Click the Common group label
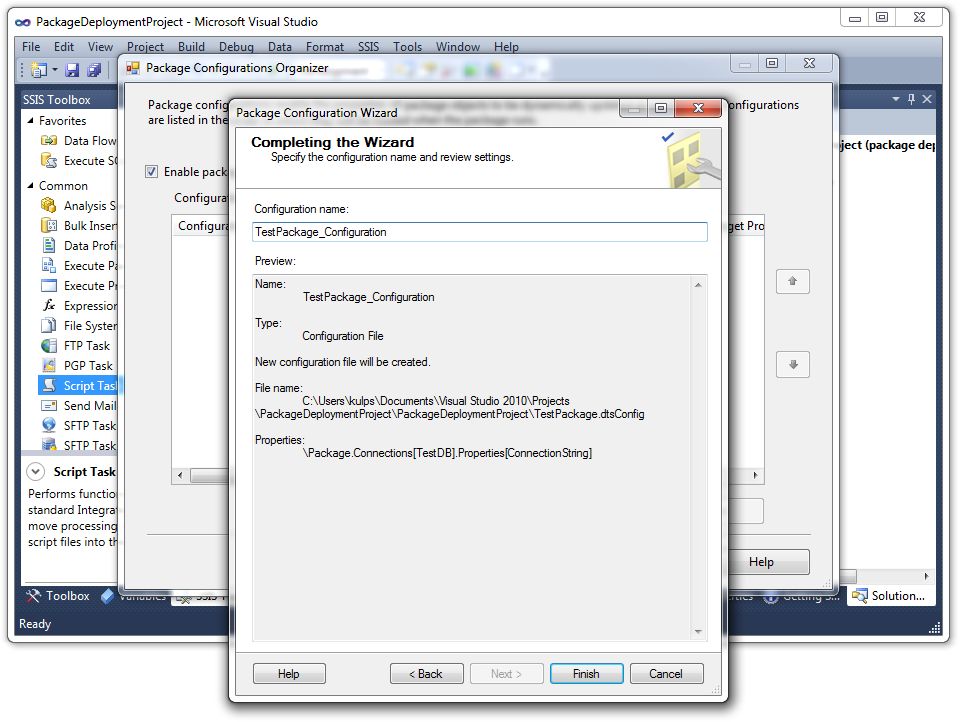 tap(63, 186)
